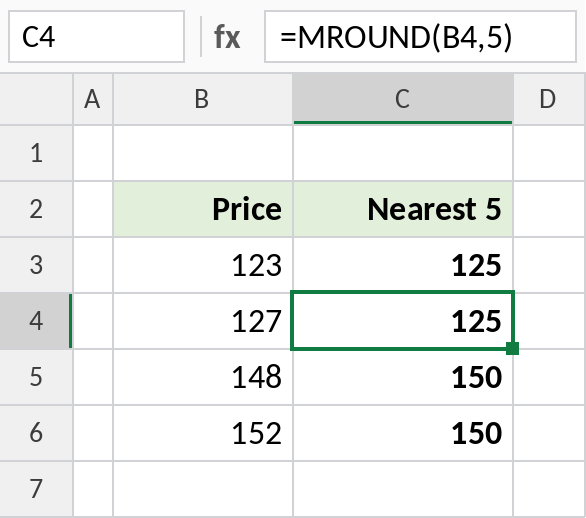Select active cell C4 with 125
Viewport: 586px width, 518px height.
point(403,321)
